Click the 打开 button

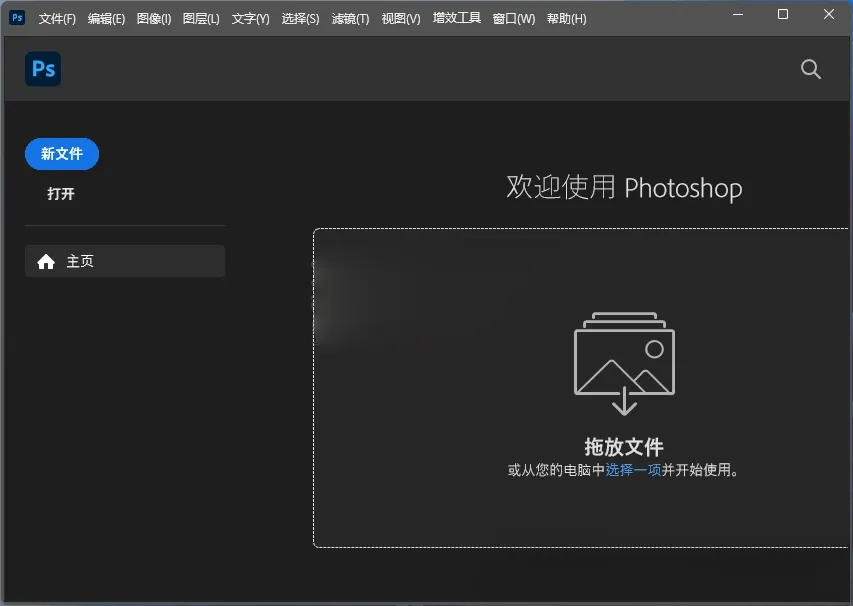coord(60,194)
